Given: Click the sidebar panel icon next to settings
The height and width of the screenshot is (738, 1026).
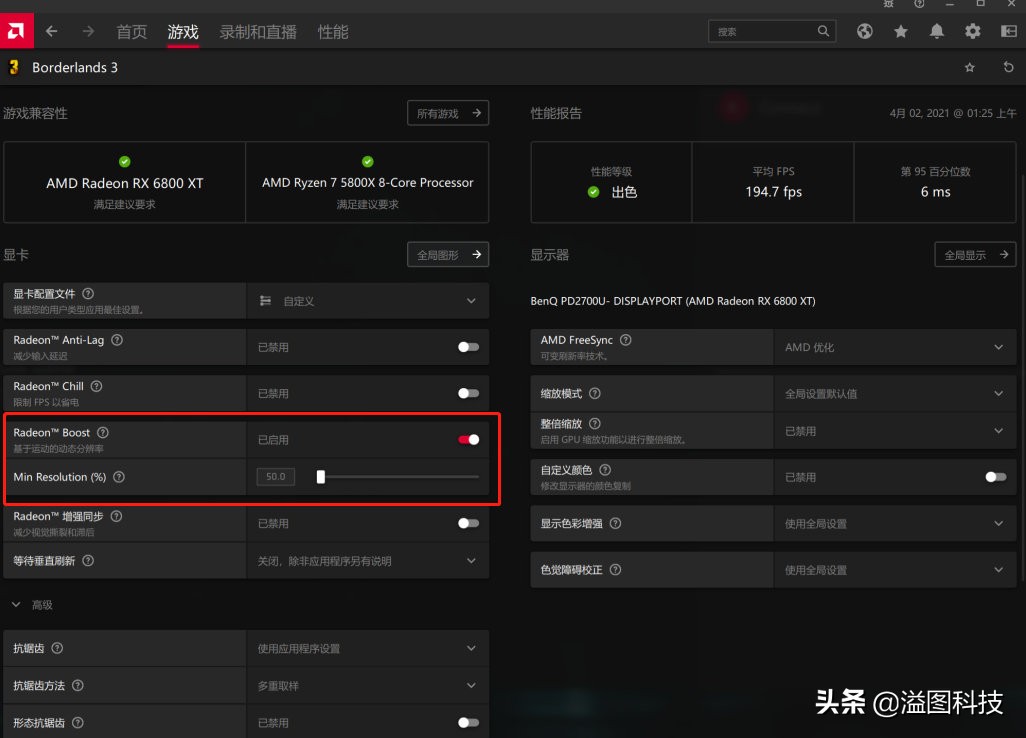Looking at the screenshot, I should pyautogui.click(x=1008, y=31).
